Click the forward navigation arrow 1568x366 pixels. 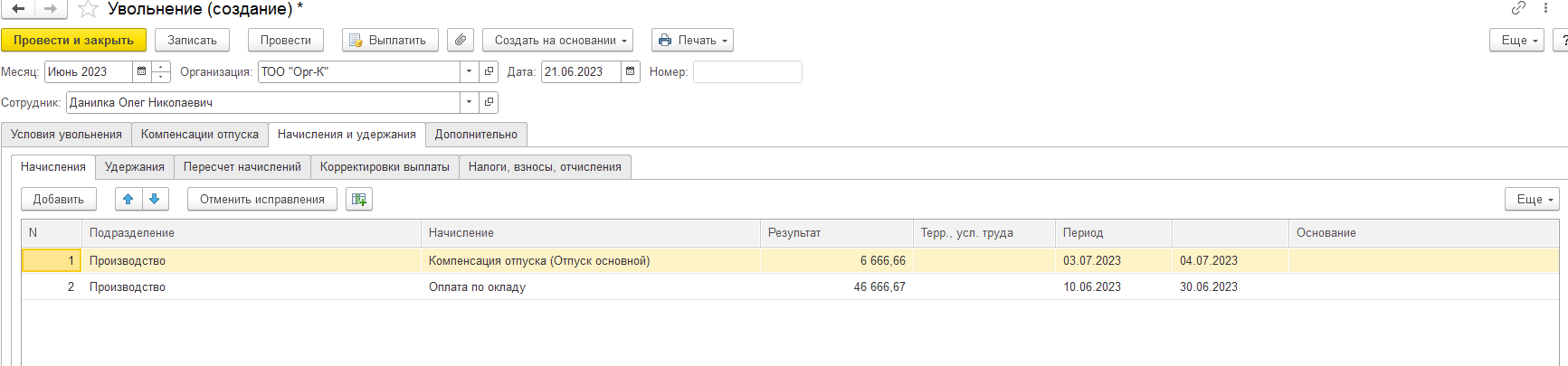tap(50, 9)
